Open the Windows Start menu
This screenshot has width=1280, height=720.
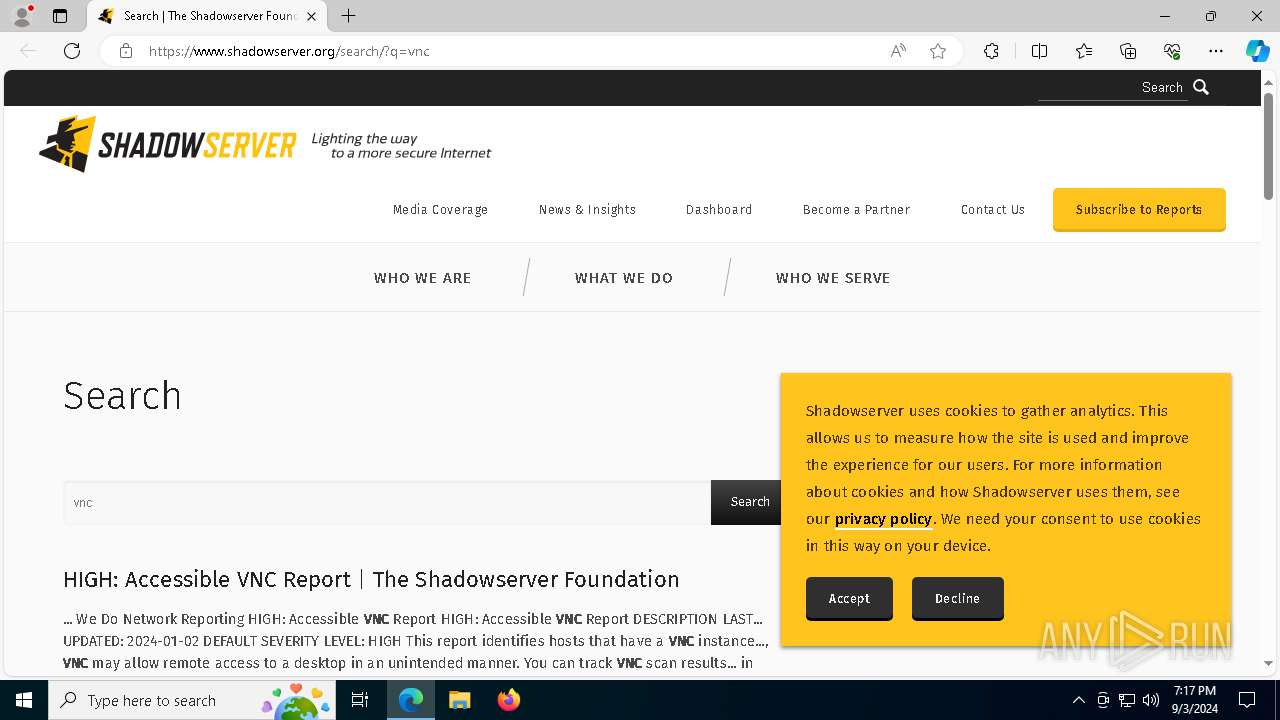24,700
